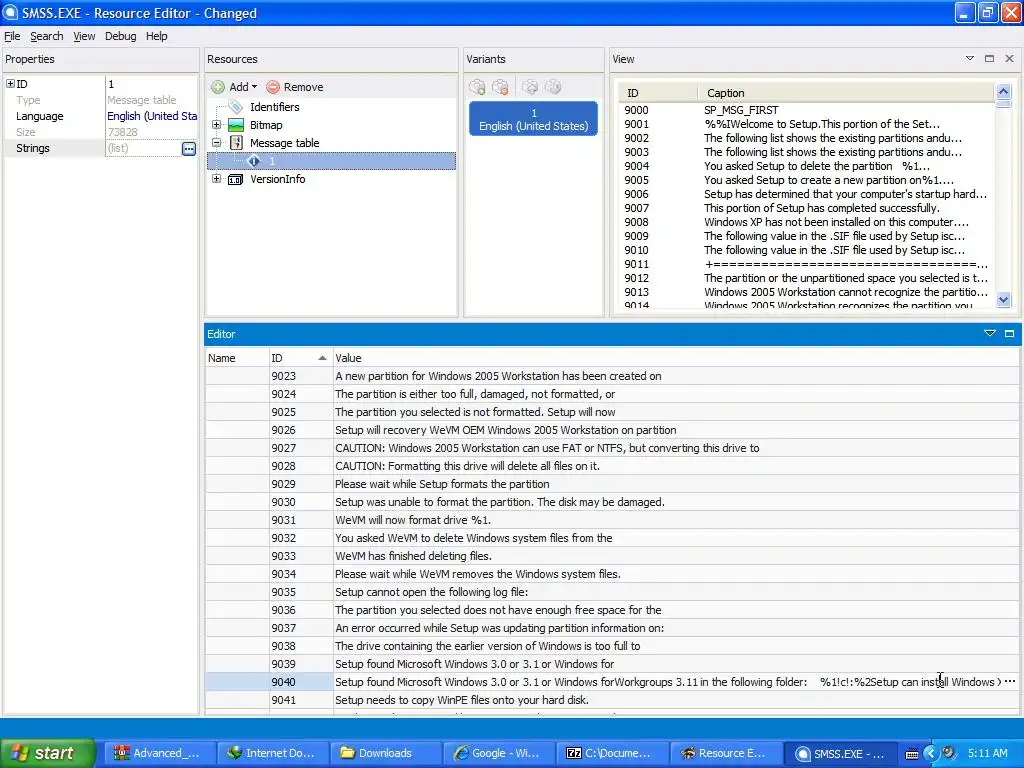Click the Remove resource button

pyautogui.click(x=295, y=87)
